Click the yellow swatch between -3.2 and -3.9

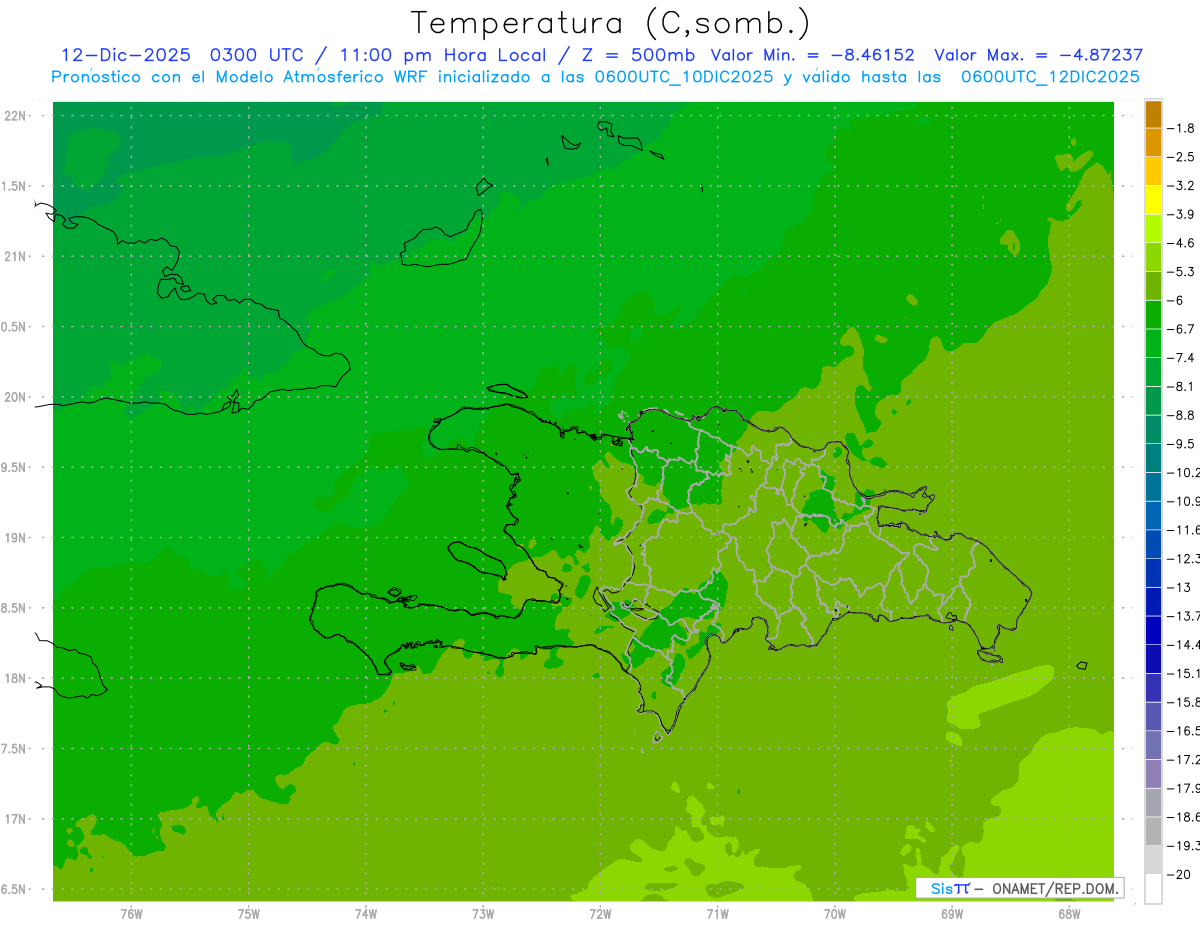(1153, 200)
